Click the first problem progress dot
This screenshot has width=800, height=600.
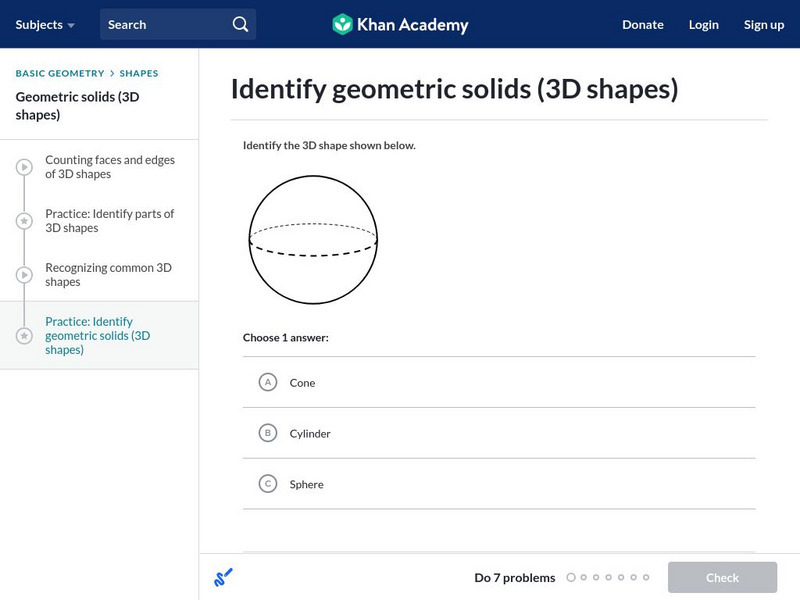click(571, 577)
